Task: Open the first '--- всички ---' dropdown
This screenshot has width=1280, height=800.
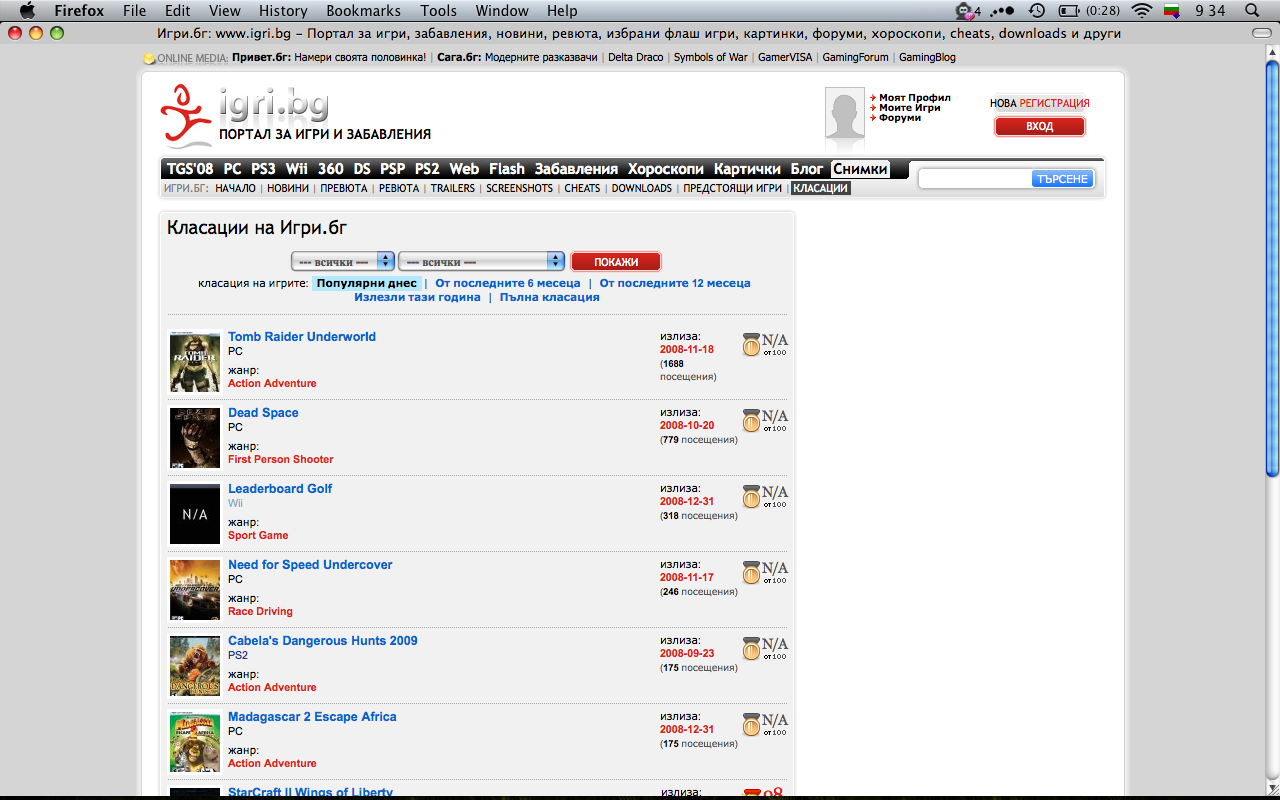Action: 343,261
